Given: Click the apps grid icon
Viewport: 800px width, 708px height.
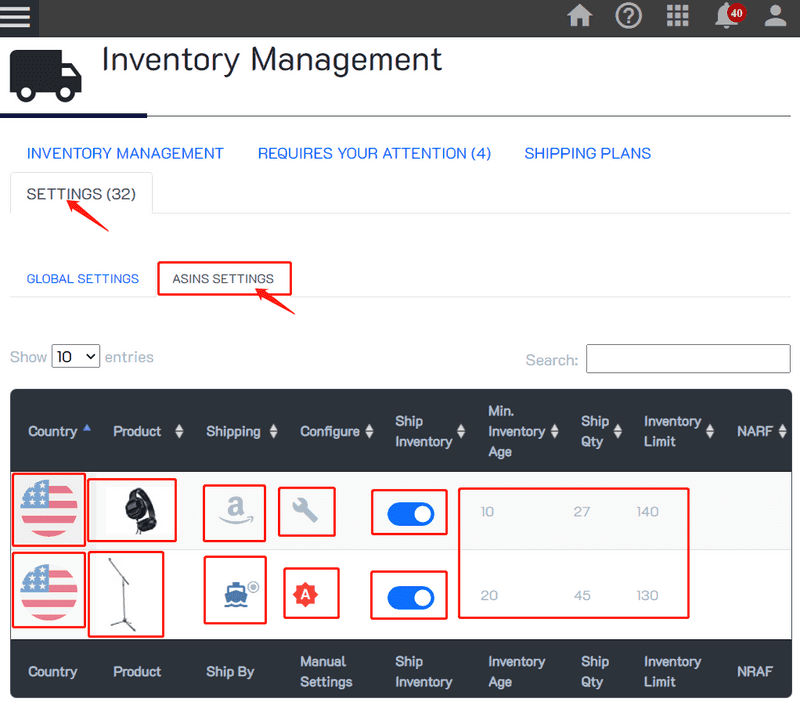Looking at the screenshot, I should pyautogui.click(x=678, y=16).
